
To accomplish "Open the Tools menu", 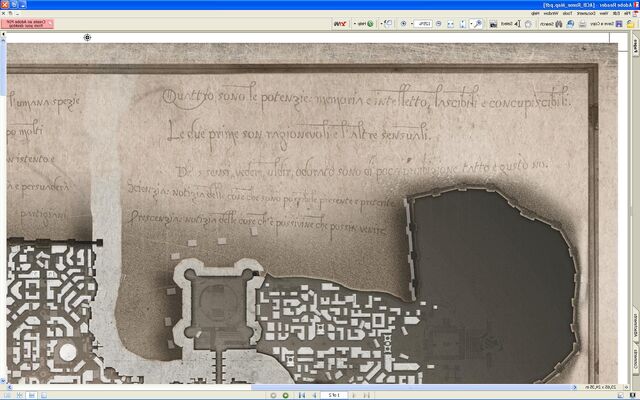I will coord(567,13).
